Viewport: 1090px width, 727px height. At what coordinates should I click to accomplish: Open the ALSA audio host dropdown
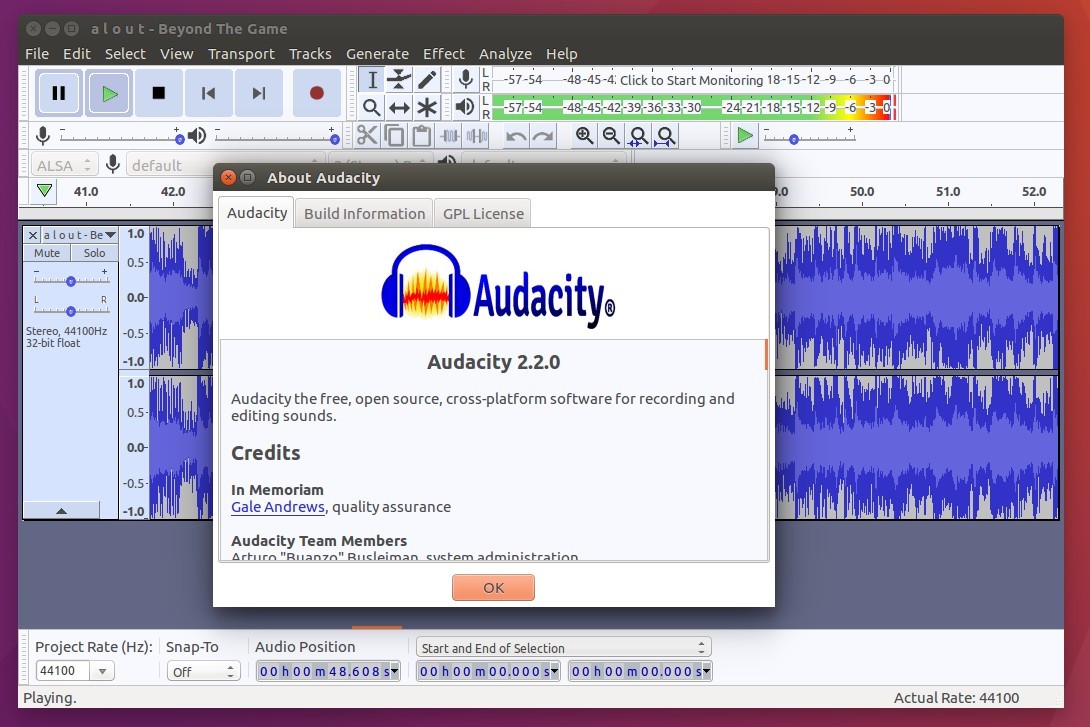pos(64,165)
